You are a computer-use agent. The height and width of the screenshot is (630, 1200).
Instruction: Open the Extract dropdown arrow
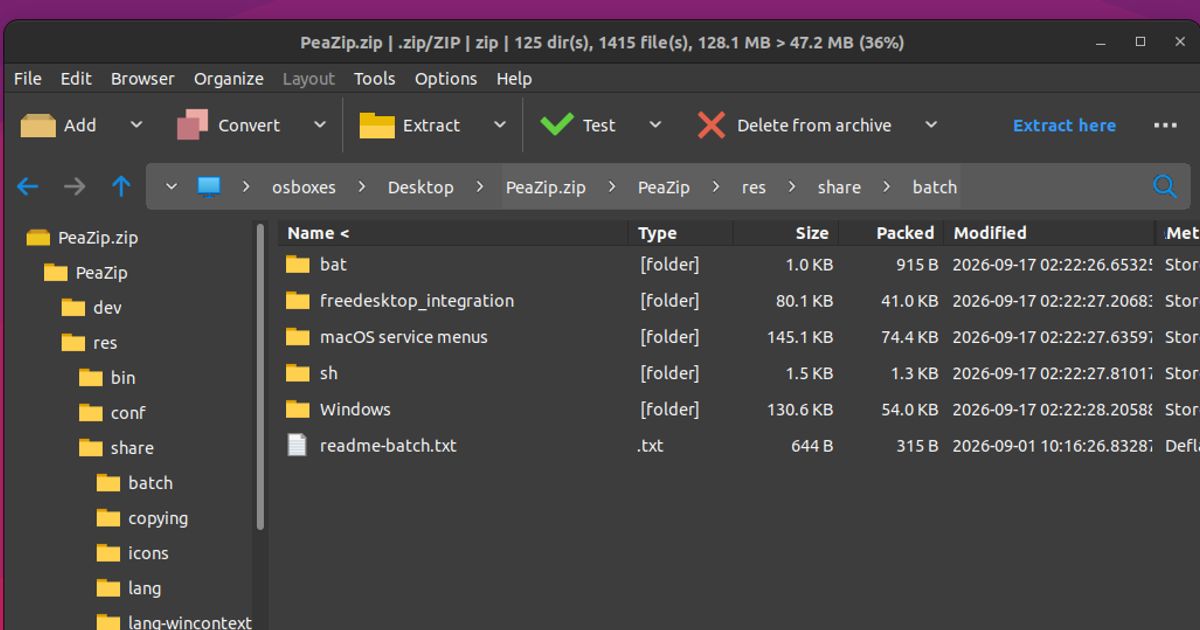pos(500,125)
